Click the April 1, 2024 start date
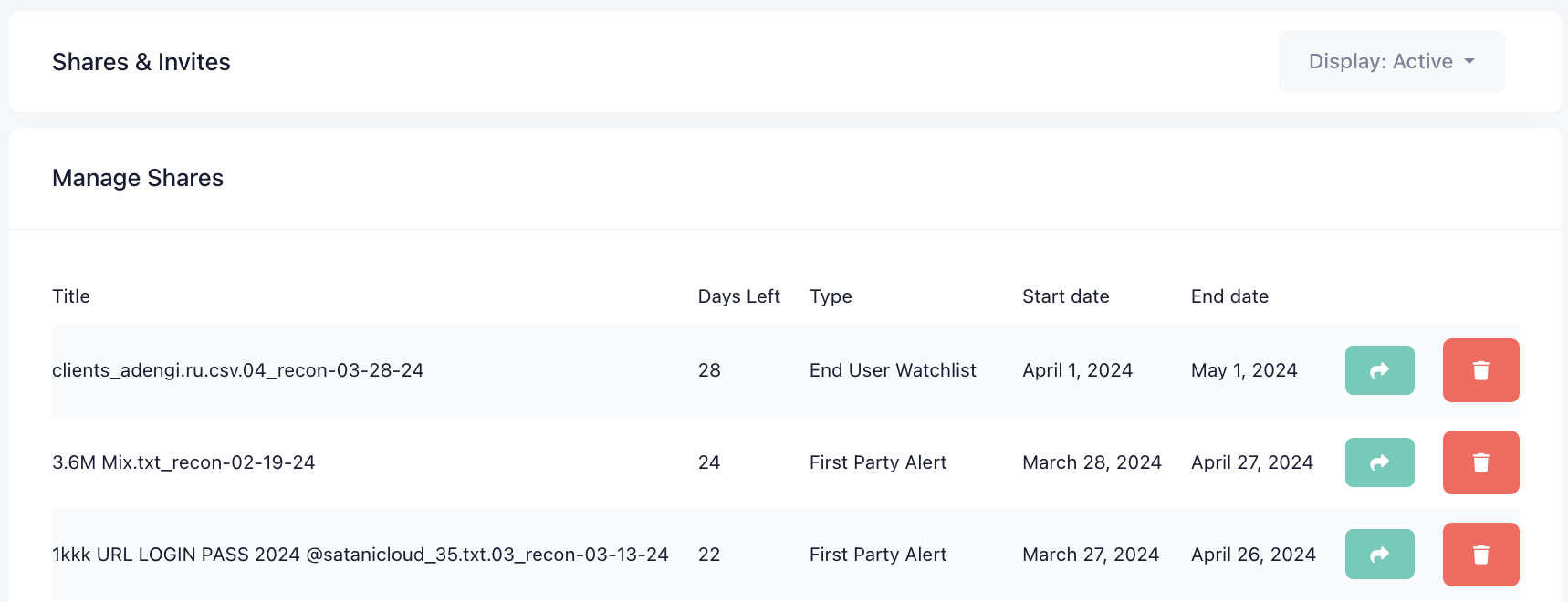1568x602 pixels. click(1077, 370)
